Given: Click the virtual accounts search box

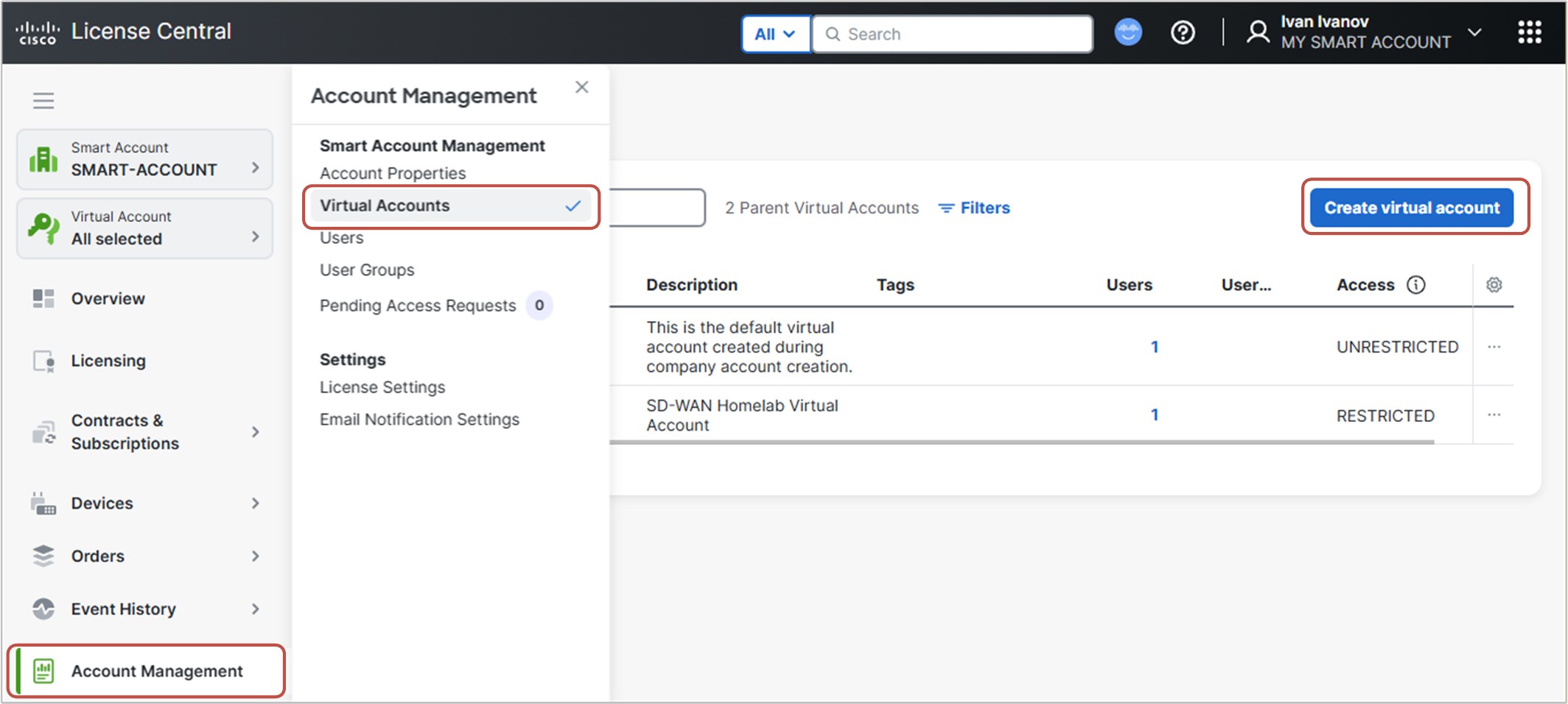Looking at the screenshot, I should 657,208.
